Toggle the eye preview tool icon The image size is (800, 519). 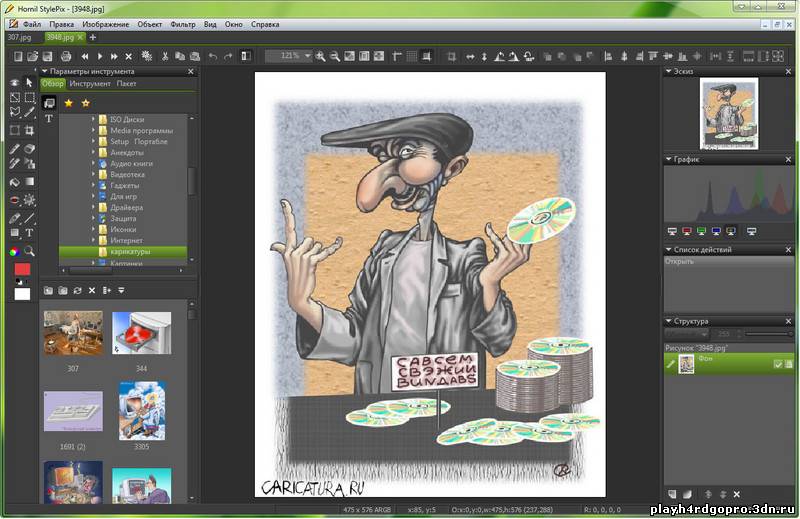(x=14, y=82)
